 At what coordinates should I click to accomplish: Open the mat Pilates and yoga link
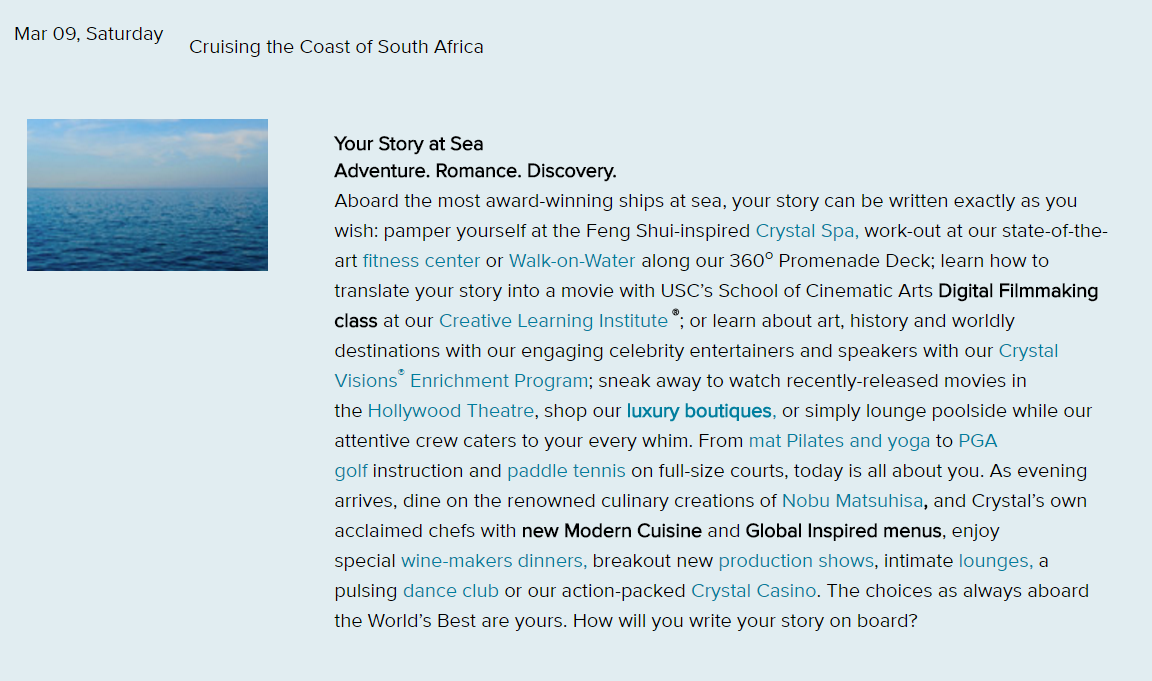[x=839, y=441]
